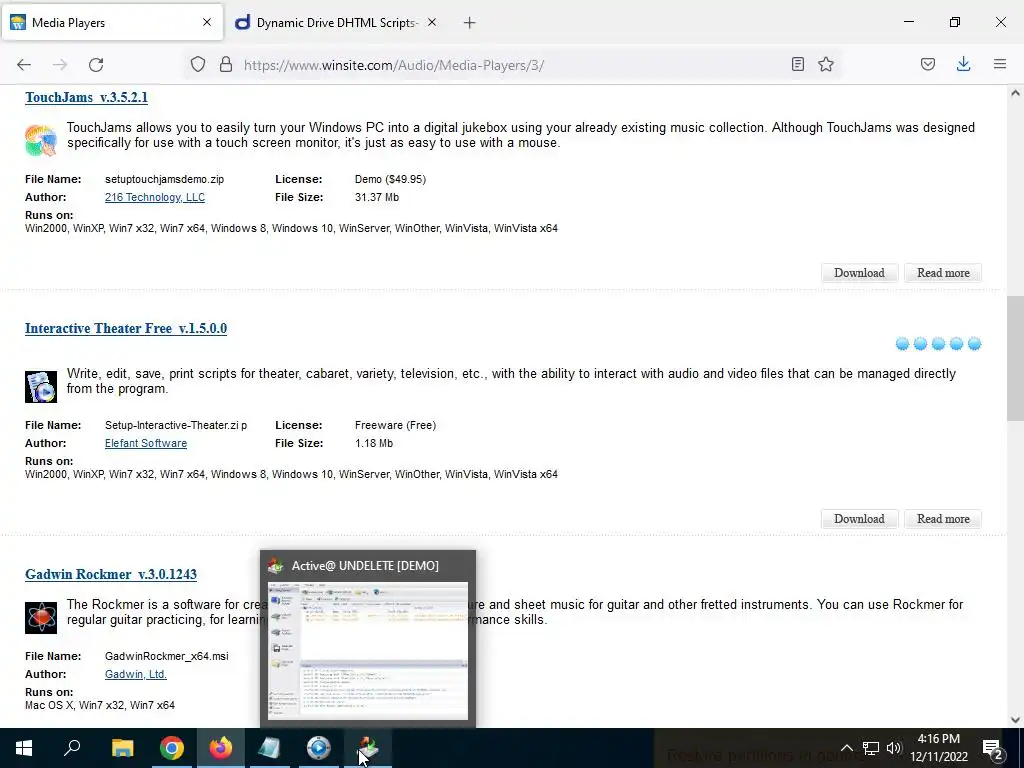Close the Dynamic Drive DHTML Scripts tab

point(432,22)
